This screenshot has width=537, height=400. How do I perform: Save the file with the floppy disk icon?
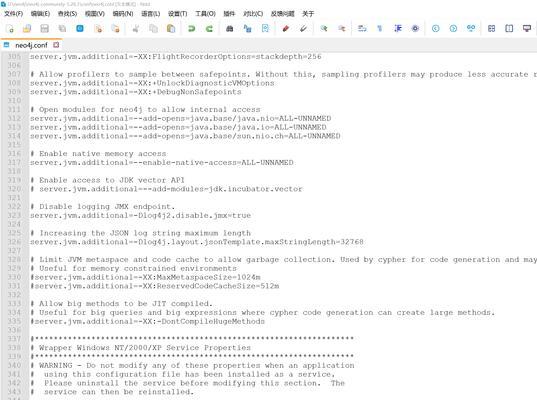[x=45, y=29]
